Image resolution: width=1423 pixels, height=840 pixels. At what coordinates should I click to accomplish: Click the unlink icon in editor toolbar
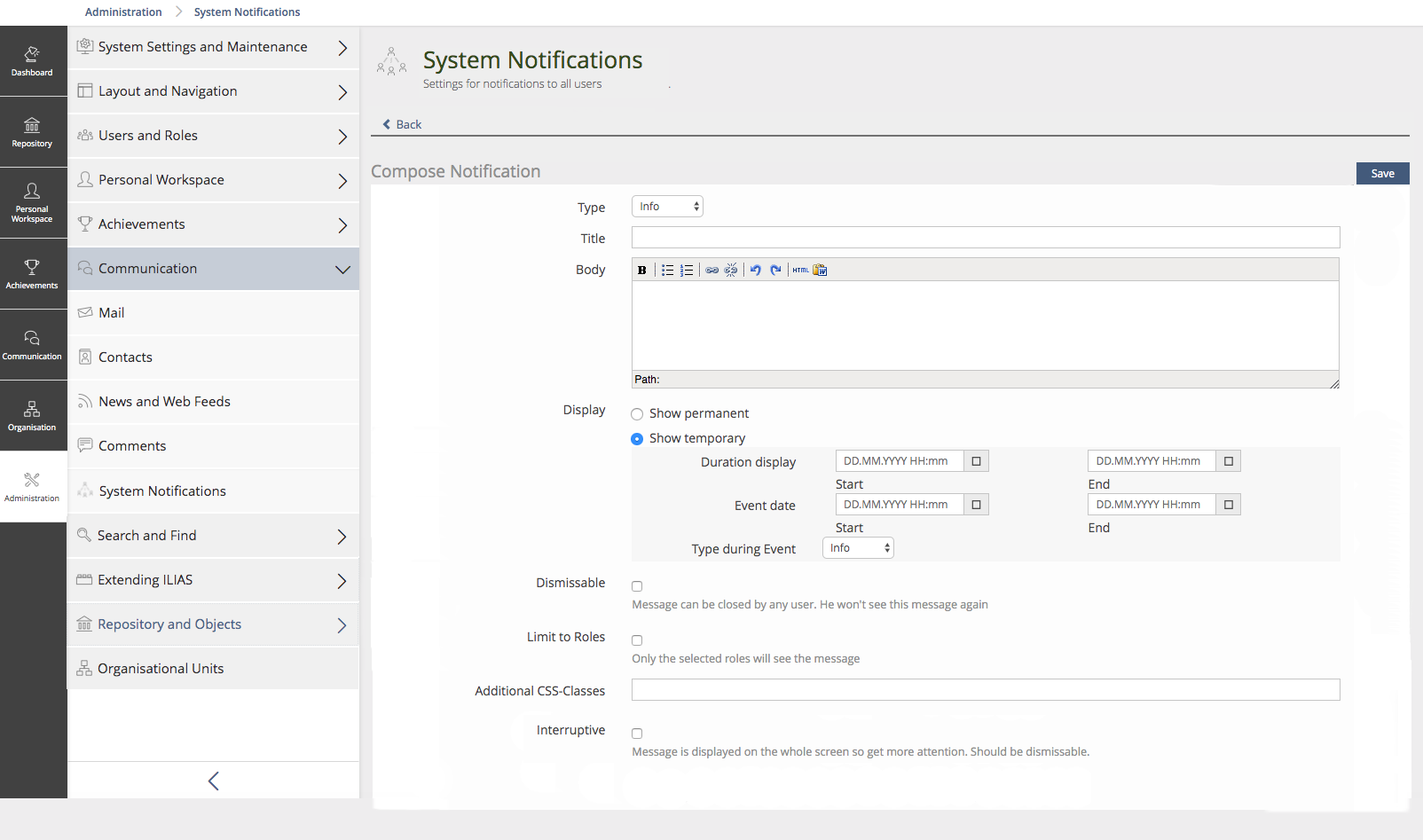731,271
